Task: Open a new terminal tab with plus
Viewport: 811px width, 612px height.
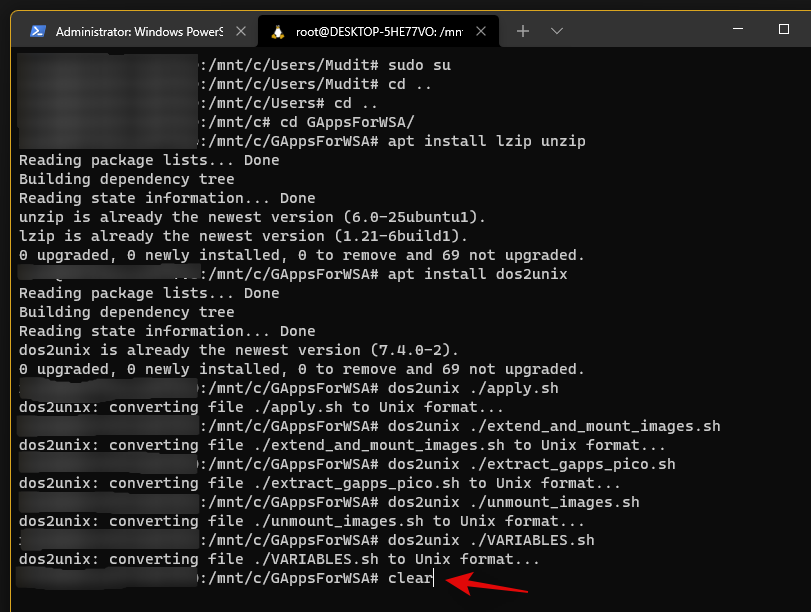Action: (522, 31)
